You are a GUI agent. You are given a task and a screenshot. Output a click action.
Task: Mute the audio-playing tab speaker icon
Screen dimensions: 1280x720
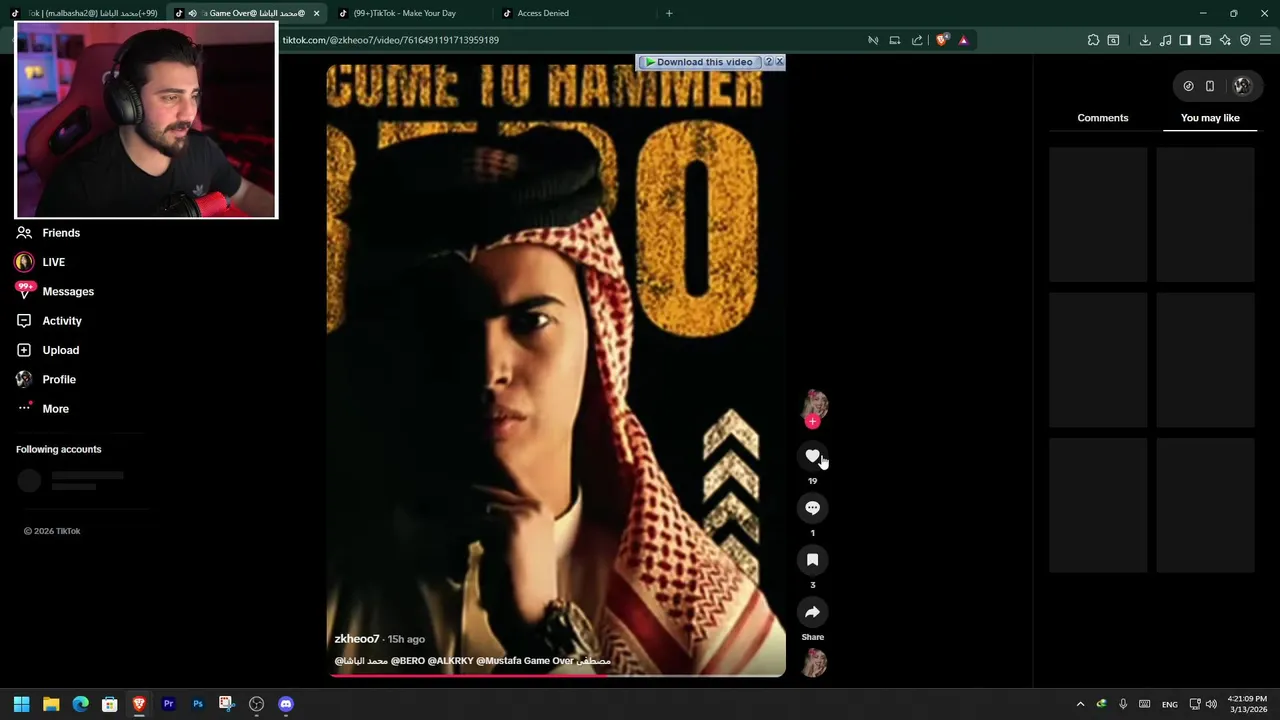coord(192,13)
